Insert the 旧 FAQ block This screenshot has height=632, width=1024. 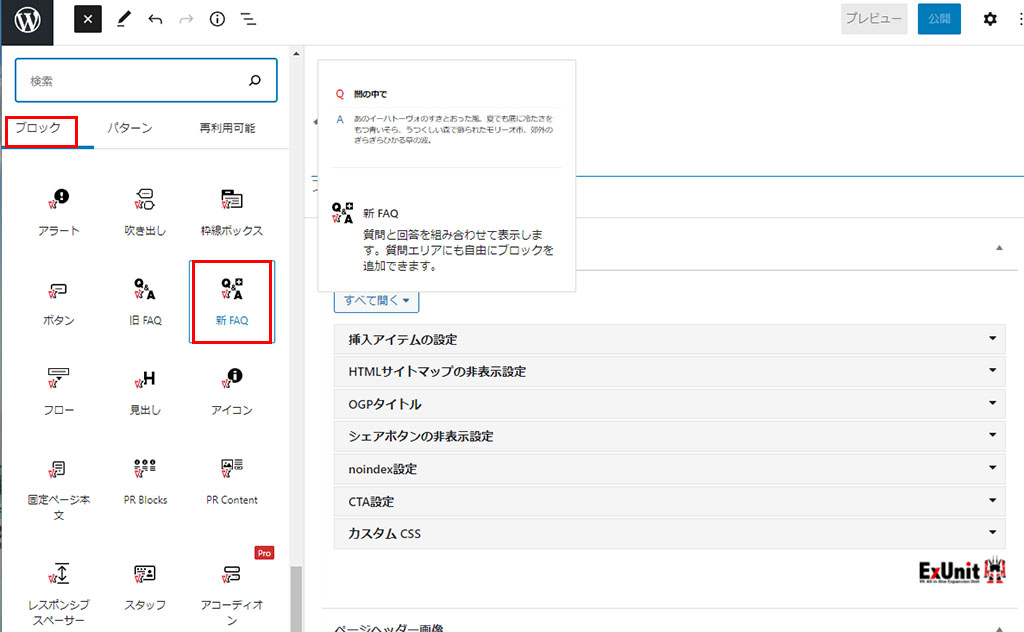[145, 301]
